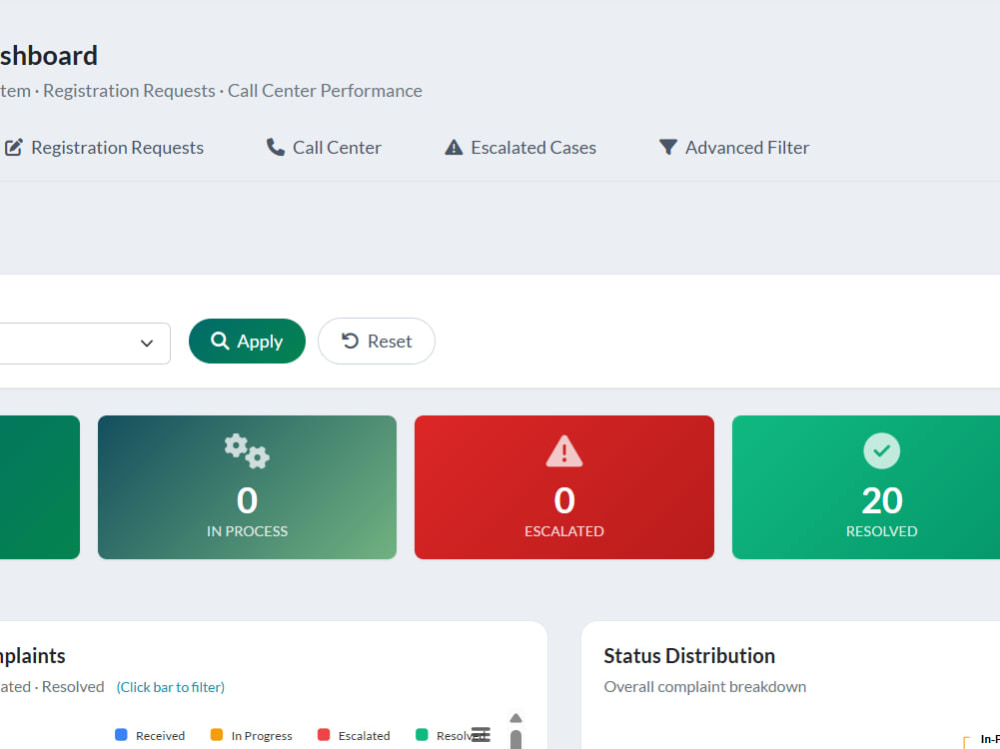
Task: Click the orange In Progress color swatch
Action: (x=217, y=735)
